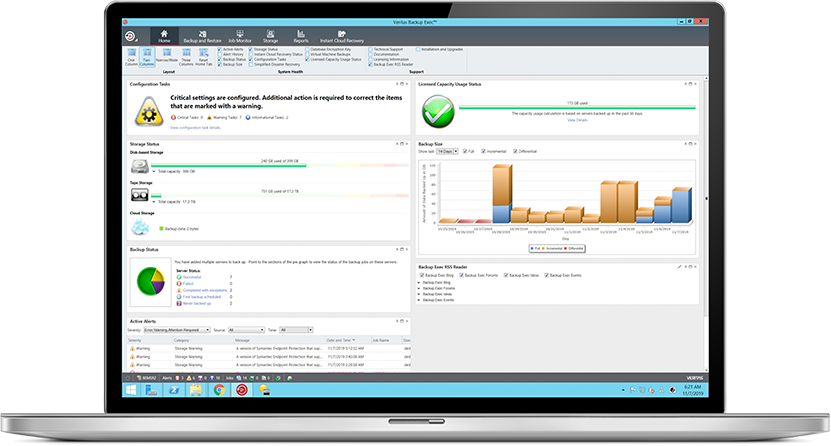Click the Configuration Tasks warning gear icon

(x=149, y=112)
